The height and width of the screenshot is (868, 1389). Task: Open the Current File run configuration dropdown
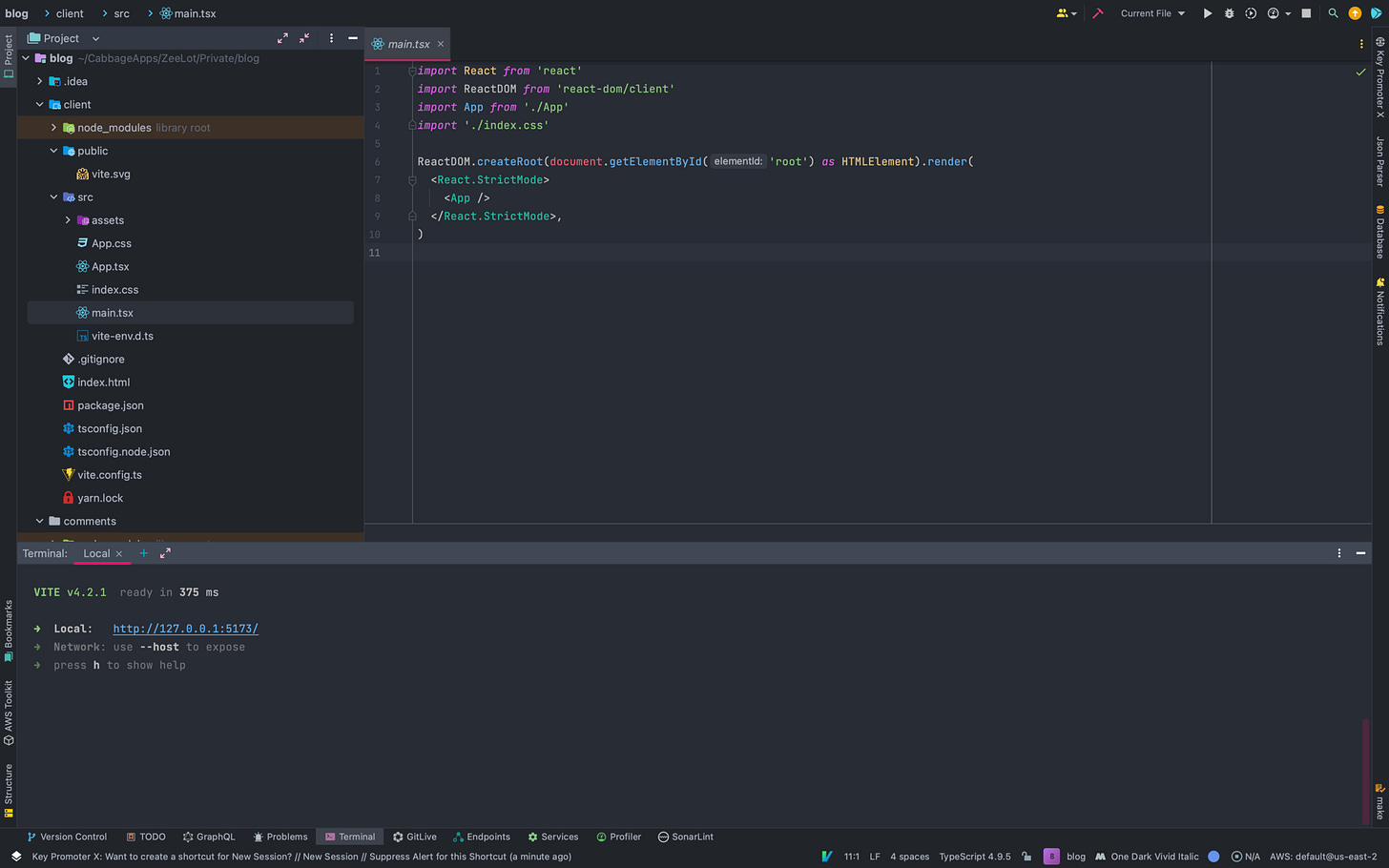[1152, 13]
